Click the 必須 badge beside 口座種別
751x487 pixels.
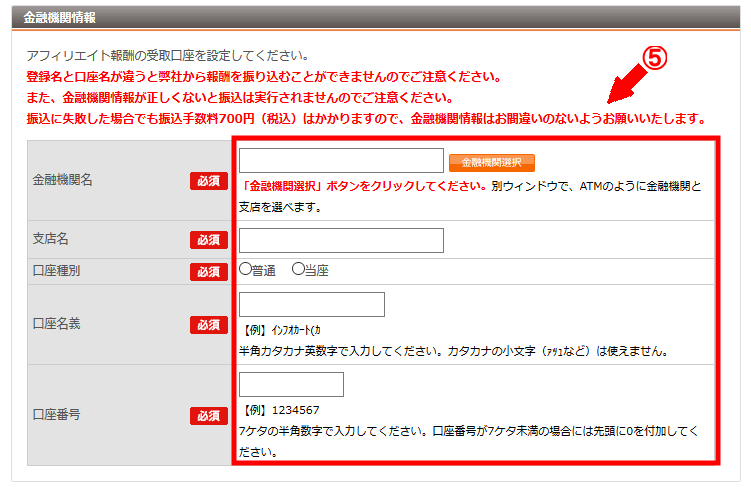[x=209, y=272]
